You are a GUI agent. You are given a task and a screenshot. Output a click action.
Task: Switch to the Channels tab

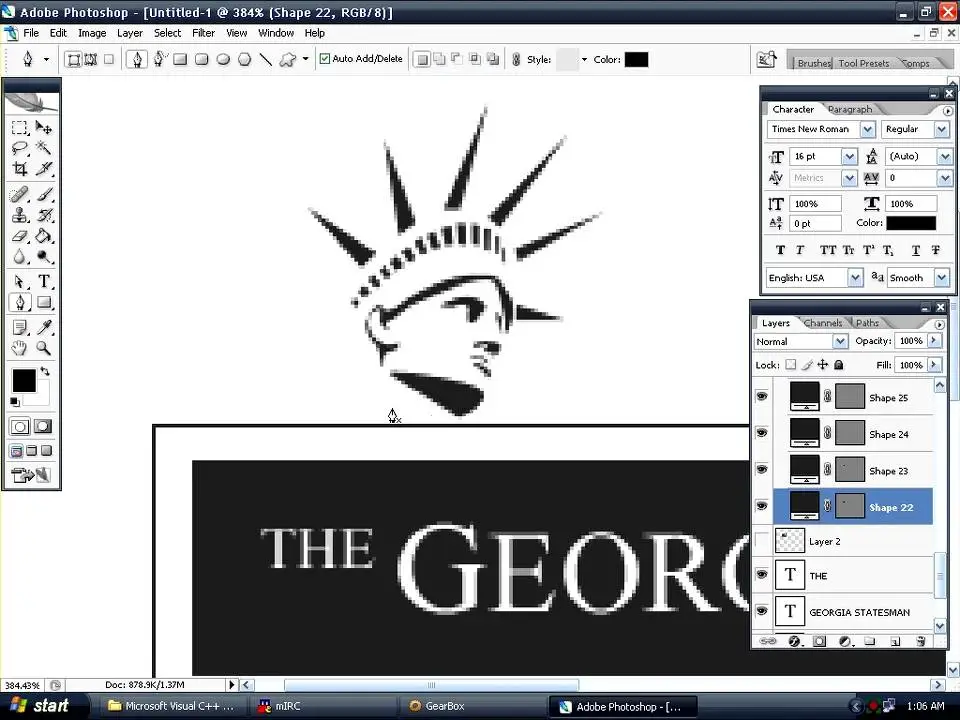(822, 323)
